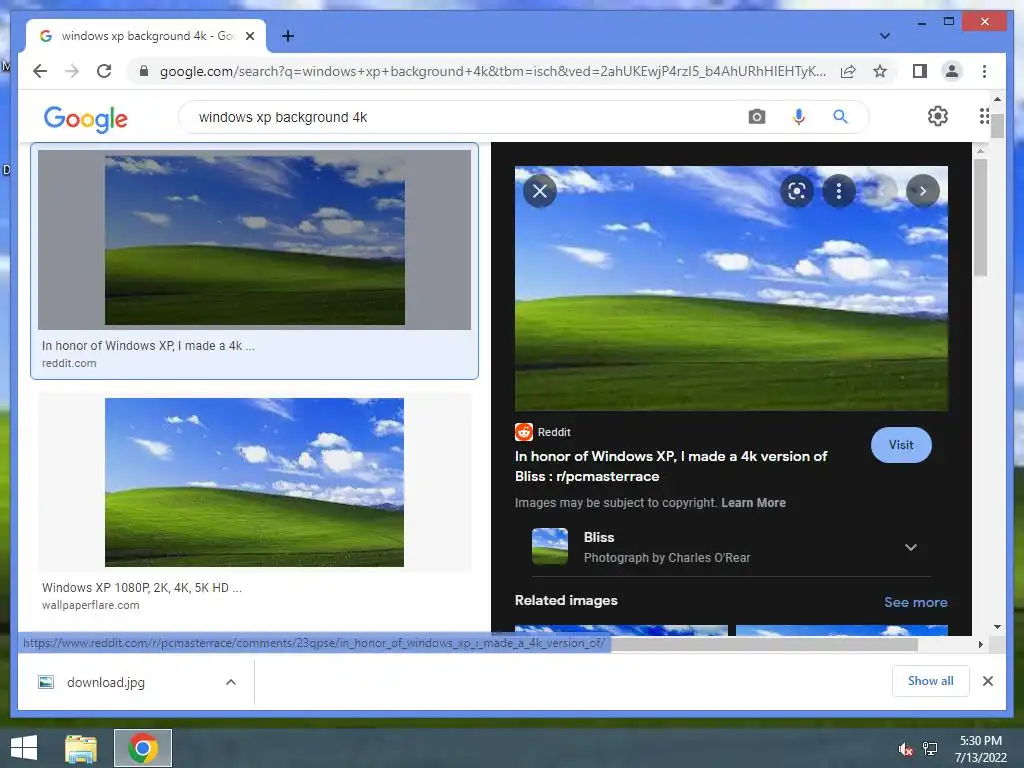Open the 'Windows XP 1080P, 2K, 4K' caption
This screenshot has height=768, width=1024.
tap(142, 588)
